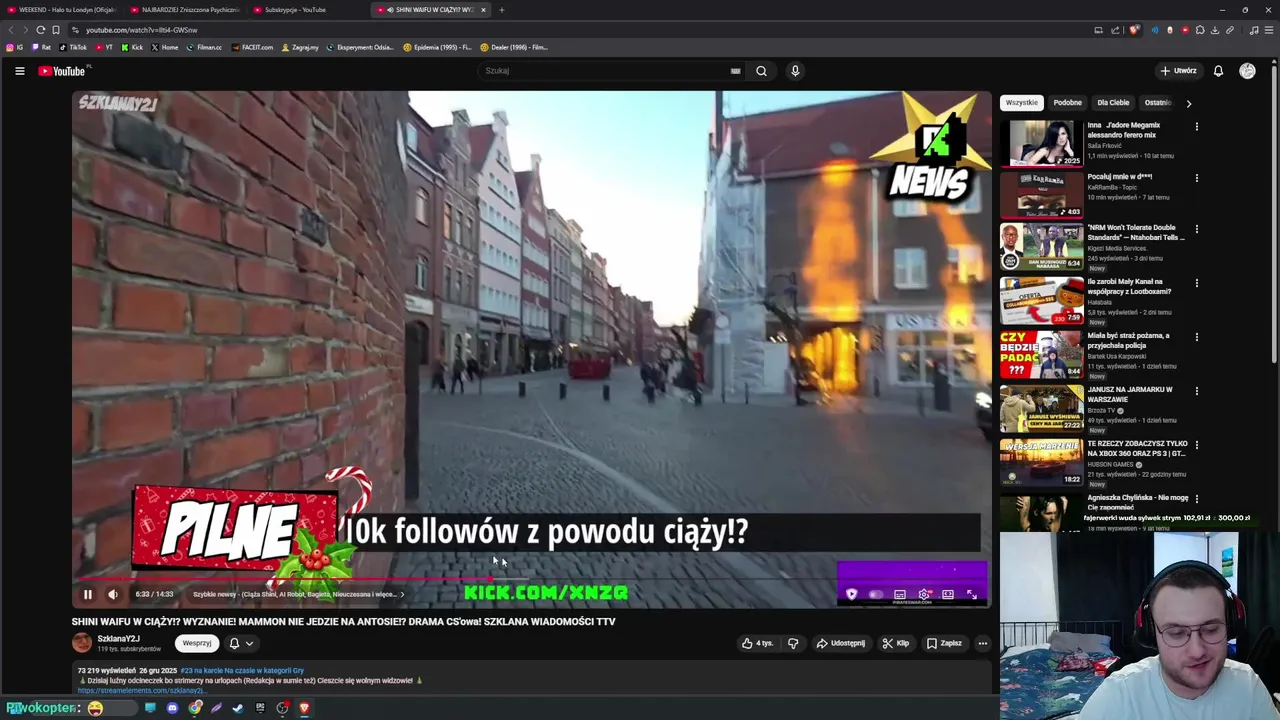The height and width of the screenshot is (720, 1280).
Task: Start voice search with the microphone
Action: point(795,71)
